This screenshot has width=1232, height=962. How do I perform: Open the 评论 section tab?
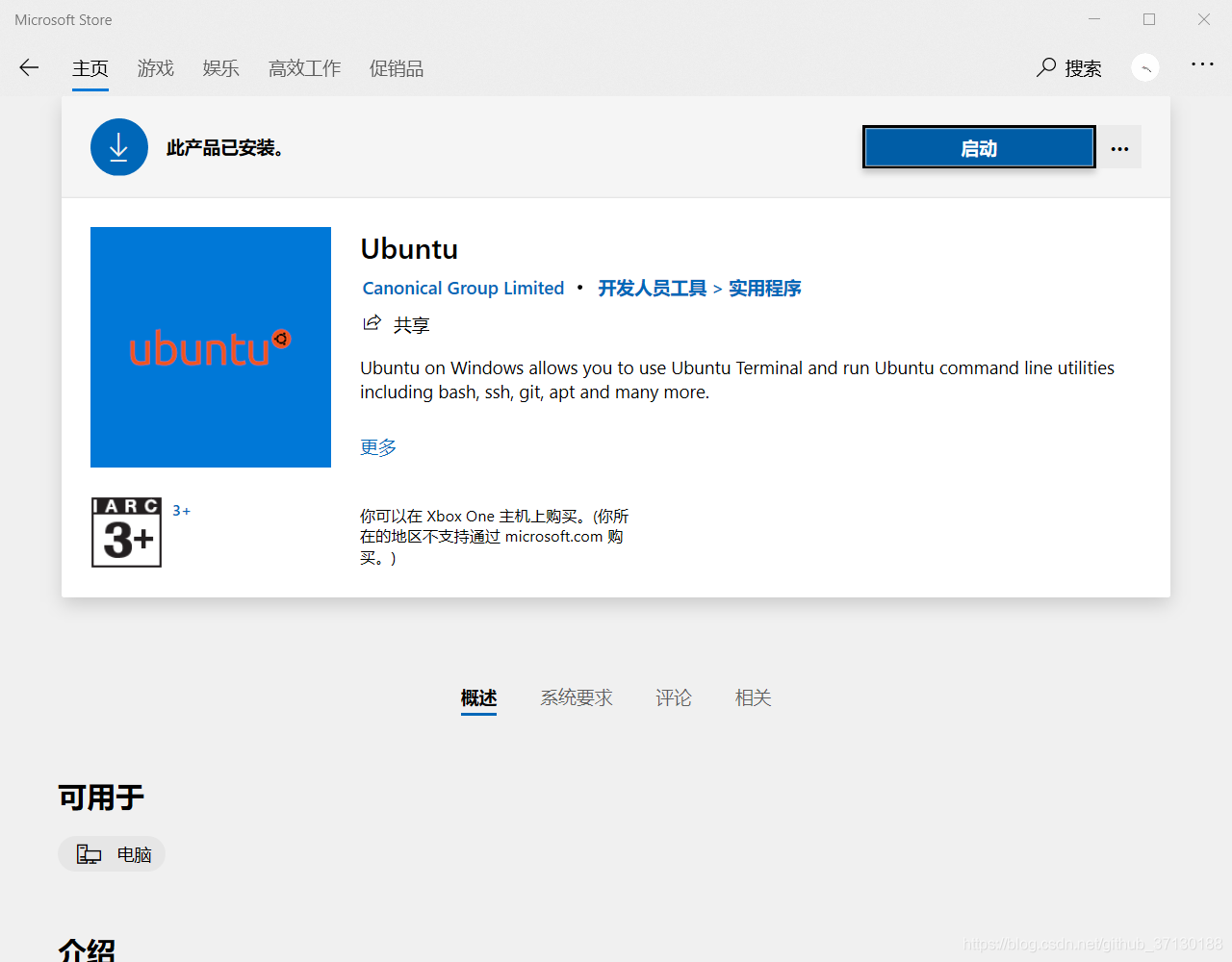click(674, 697)
